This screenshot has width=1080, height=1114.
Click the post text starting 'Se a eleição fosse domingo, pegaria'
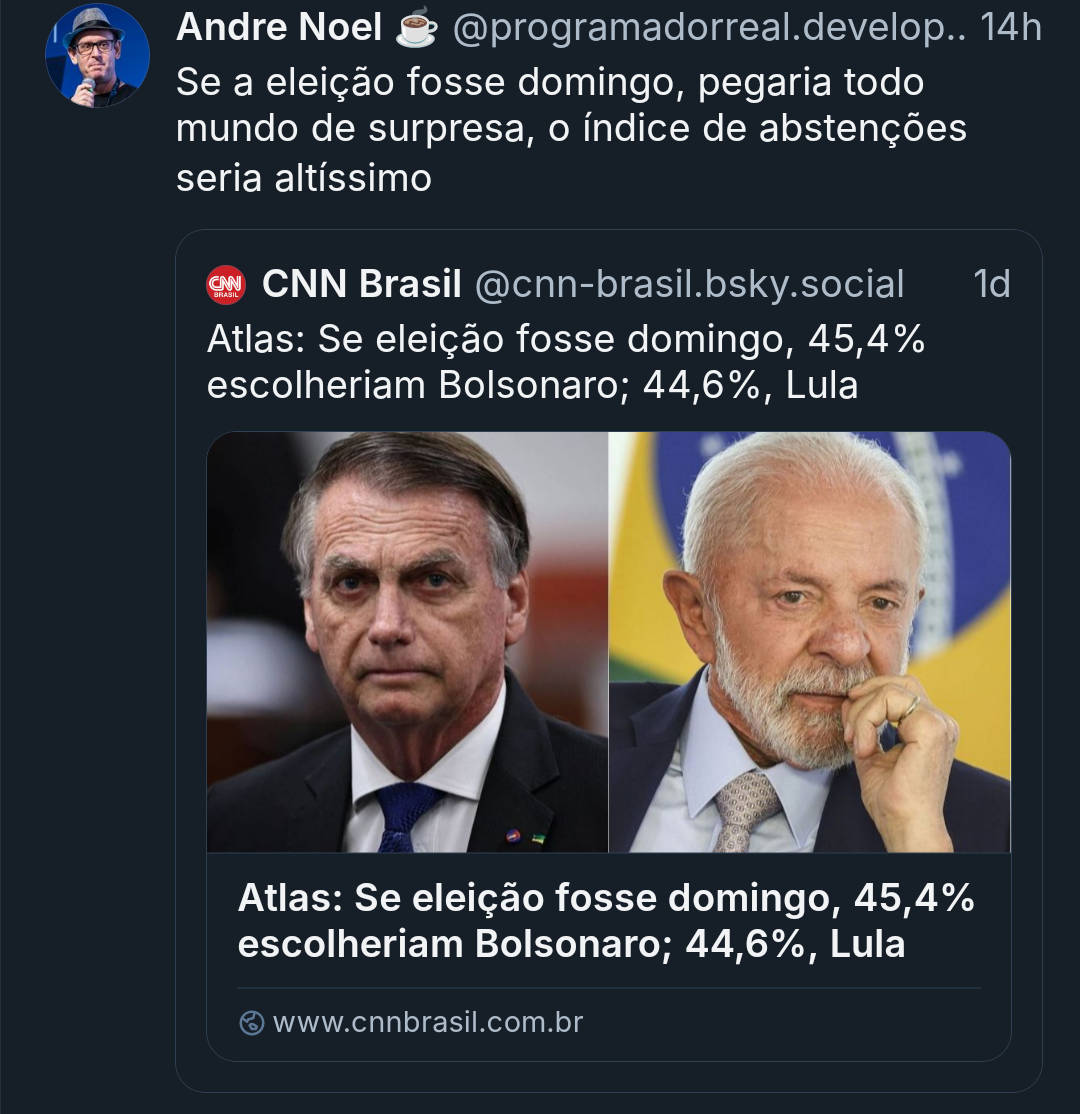[x=550, y=83]
